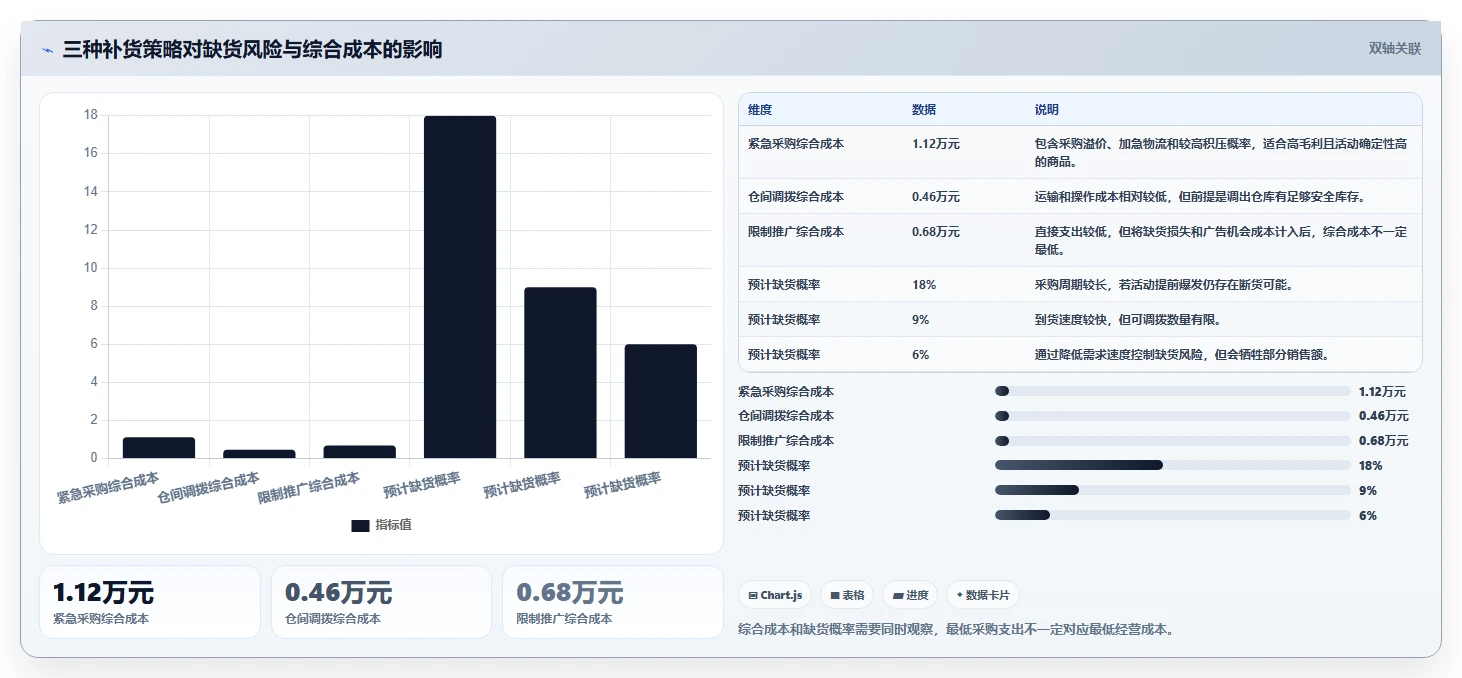Click the 紧急采购综合成本 x-axis label under chart
Image resolution: width=1462 pixels, height=678 pixels.
pos(108,487)
